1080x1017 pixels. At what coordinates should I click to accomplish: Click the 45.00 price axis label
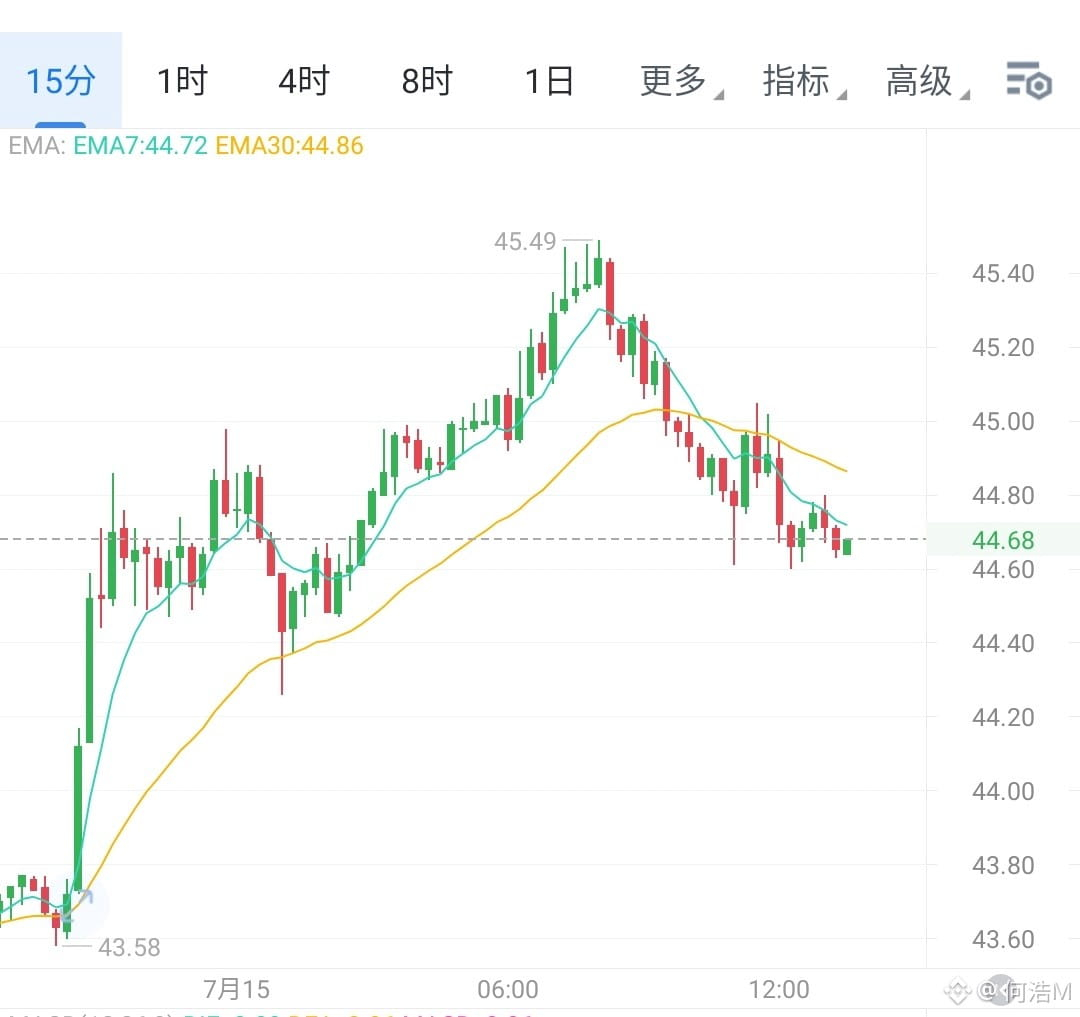click(1003, 421)
